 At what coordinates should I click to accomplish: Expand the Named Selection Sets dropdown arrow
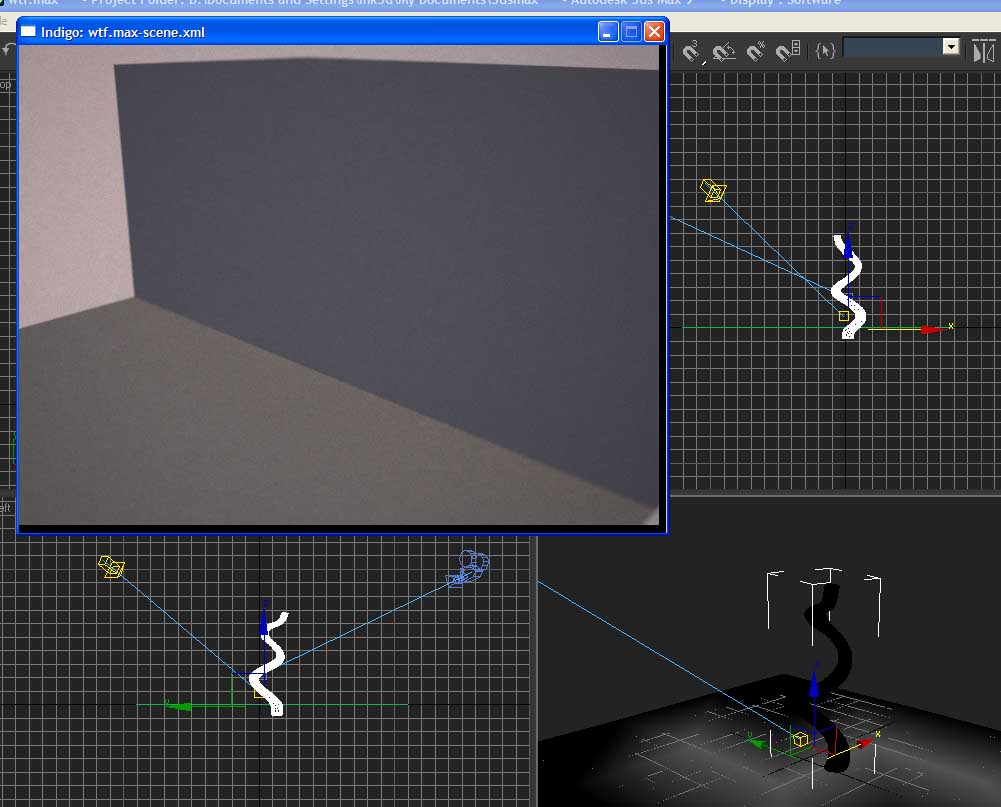click(951, 47)
